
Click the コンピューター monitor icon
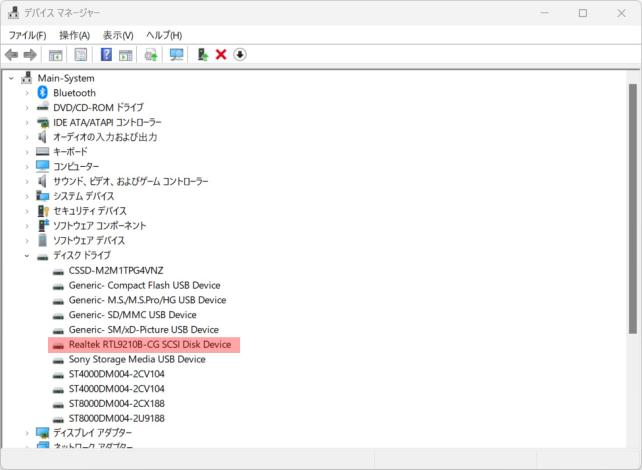click(43, 166)
